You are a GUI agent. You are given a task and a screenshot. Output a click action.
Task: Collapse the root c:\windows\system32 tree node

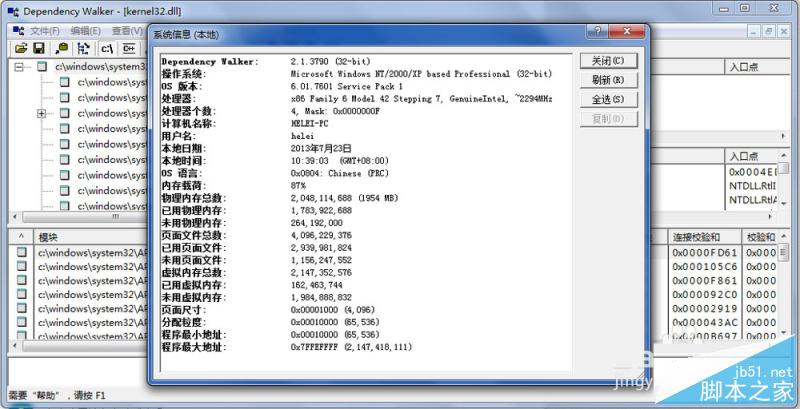point(19,67)
